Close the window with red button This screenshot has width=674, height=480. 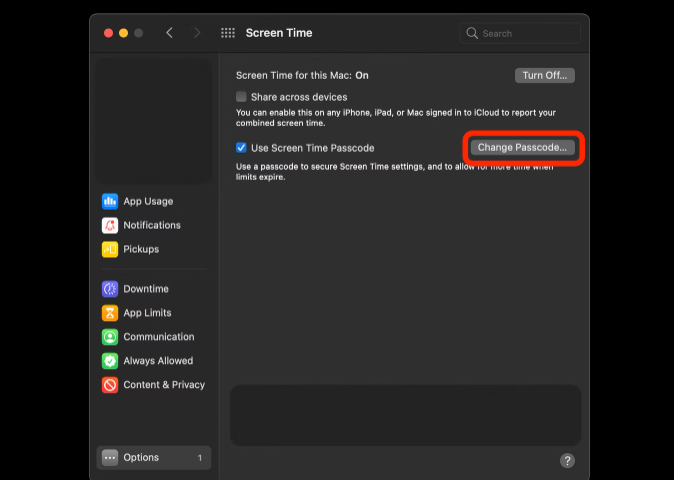[108, 33]
